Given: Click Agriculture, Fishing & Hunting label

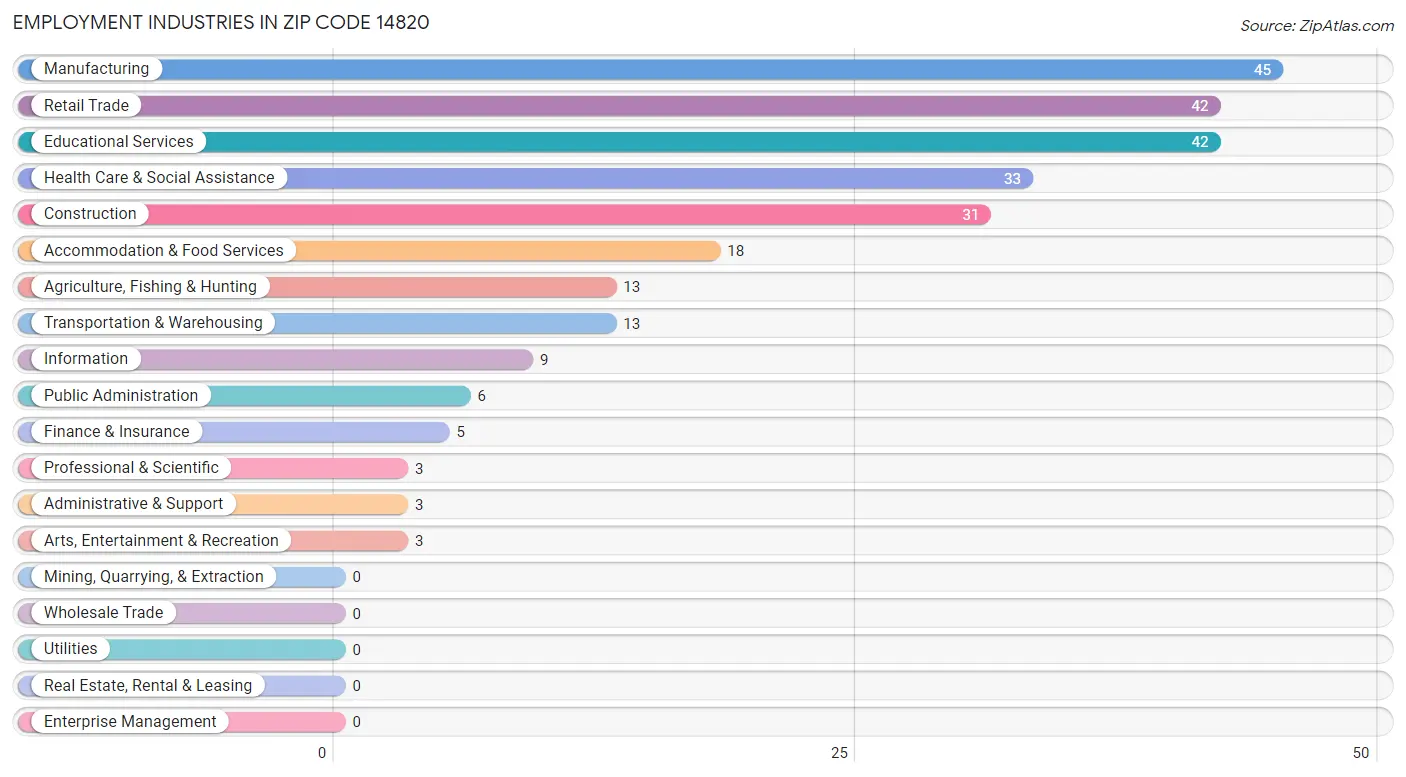Looking at the screenshot, I should (x=150, y=286).
